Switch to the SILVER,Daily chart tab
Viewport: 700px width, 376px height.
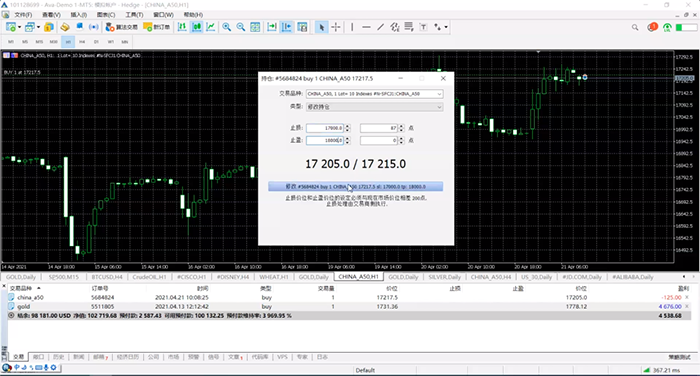pos(445,277)
